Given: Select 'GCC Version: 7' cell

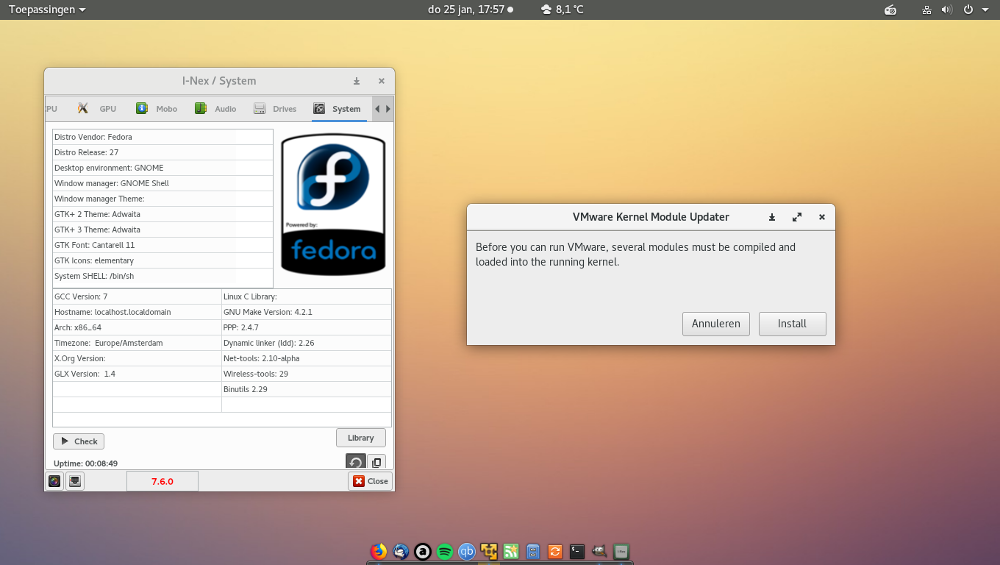Looking at the screenshot, I should tap(136, 297).
